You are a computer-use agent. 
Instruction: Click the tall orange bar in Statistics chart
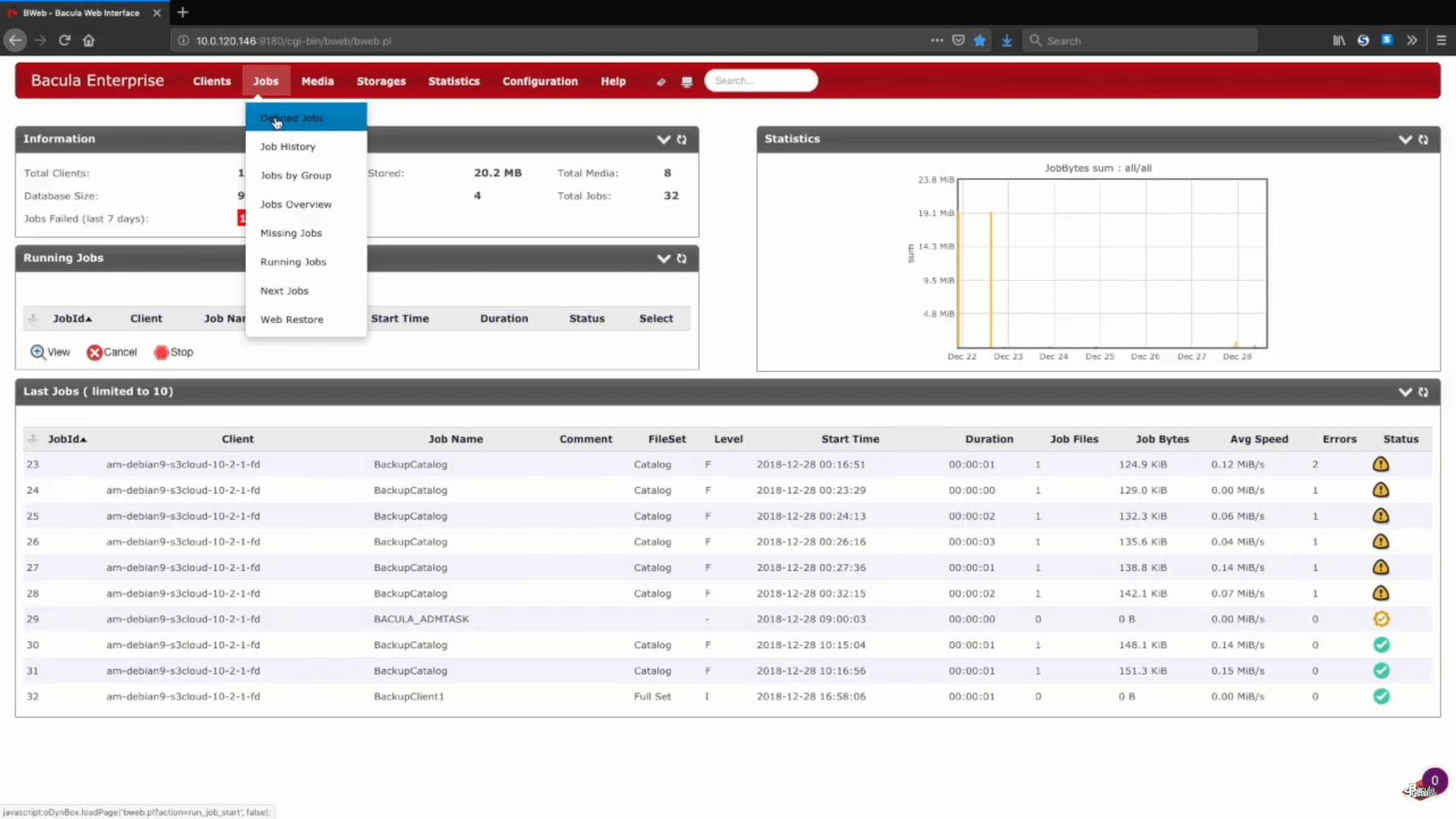pos(990,280)
